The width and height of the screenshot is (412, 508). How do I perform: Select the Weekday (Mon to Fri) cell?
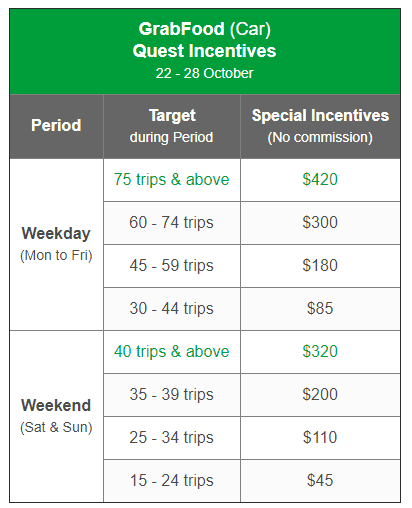[56, 244]
